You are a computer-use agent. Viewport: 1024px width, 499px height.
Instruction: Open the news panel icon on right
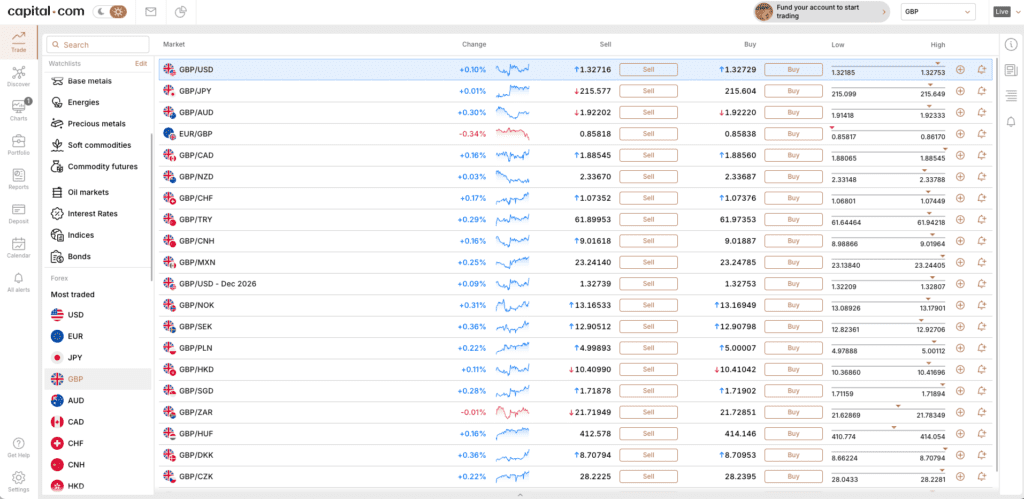coord(1011,70)
